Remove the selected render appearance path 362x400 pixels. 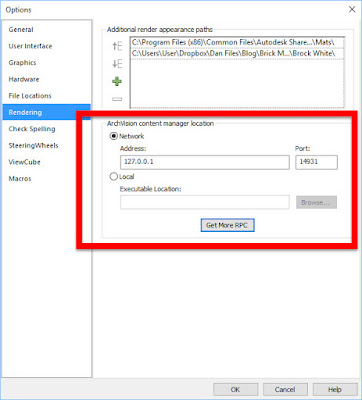(x=117, y=99)
